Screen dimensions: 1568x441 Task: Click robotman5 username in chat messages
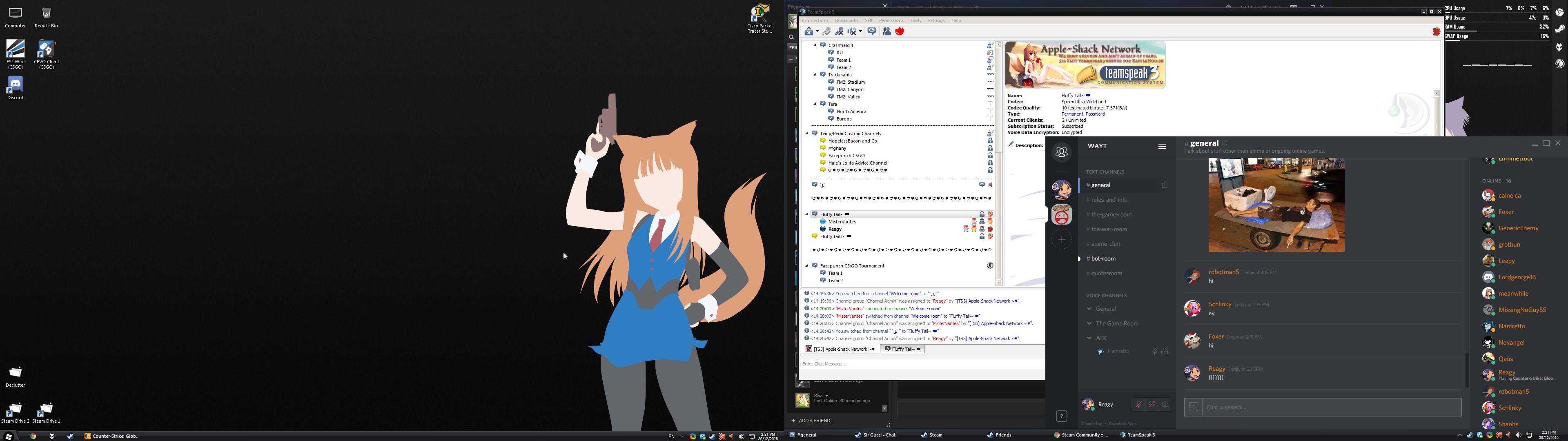tap(1223, 272)
